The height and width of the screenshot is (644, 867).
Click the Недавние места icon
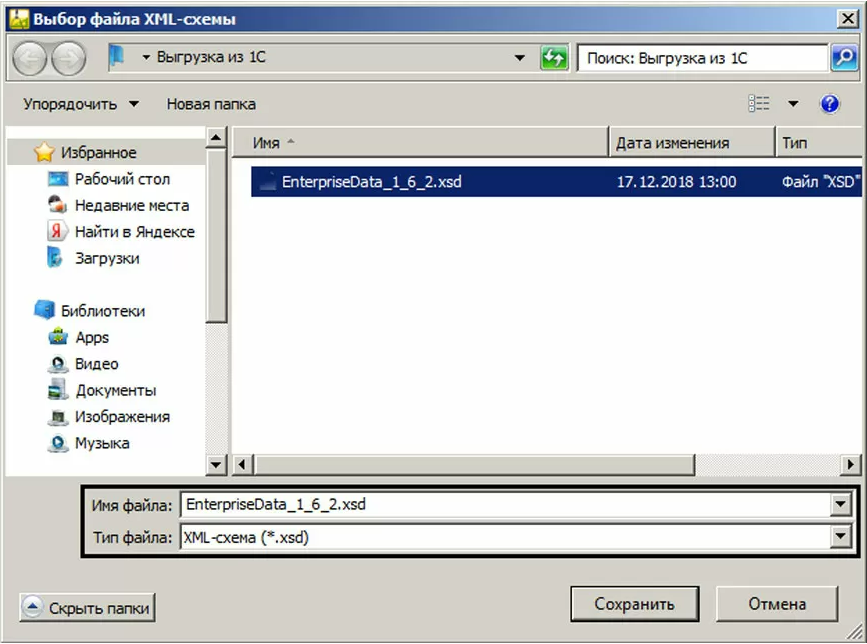58,205
